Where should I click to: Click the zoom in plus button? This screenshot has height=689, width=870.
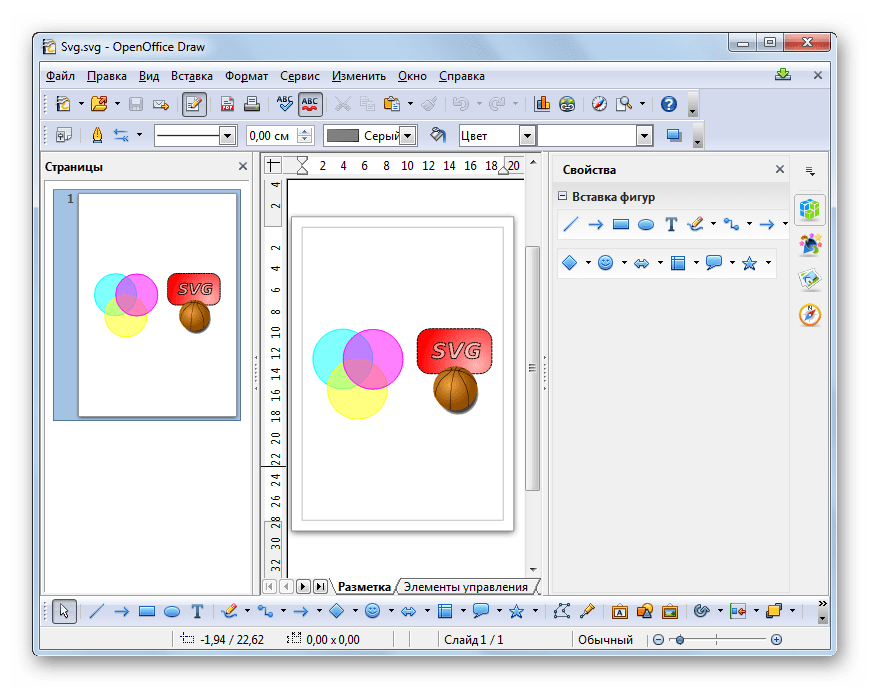click(776, 640)
